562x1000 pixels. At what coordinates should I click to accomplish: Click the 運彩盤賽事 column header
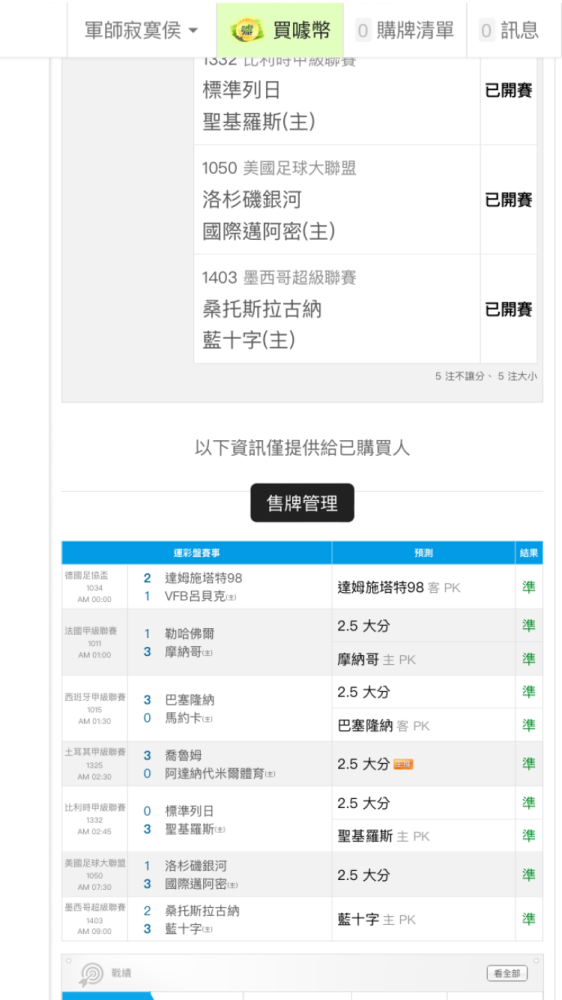(x=196, y=553)
